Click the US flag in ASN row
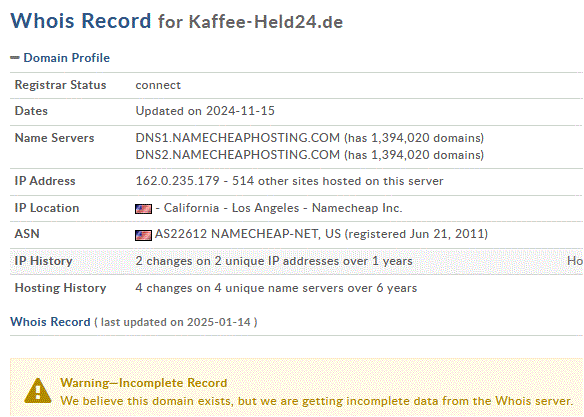This screenshot has height=417, width=584. click(x=143, y=235)
